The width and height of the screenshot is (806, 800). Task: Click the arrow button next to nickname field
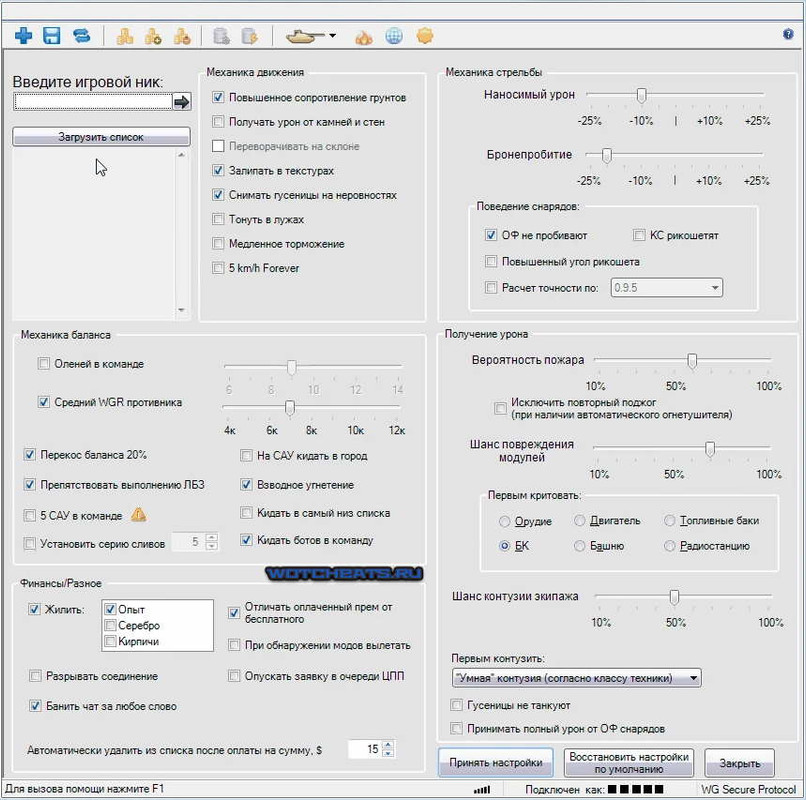(x=181, y=102)
